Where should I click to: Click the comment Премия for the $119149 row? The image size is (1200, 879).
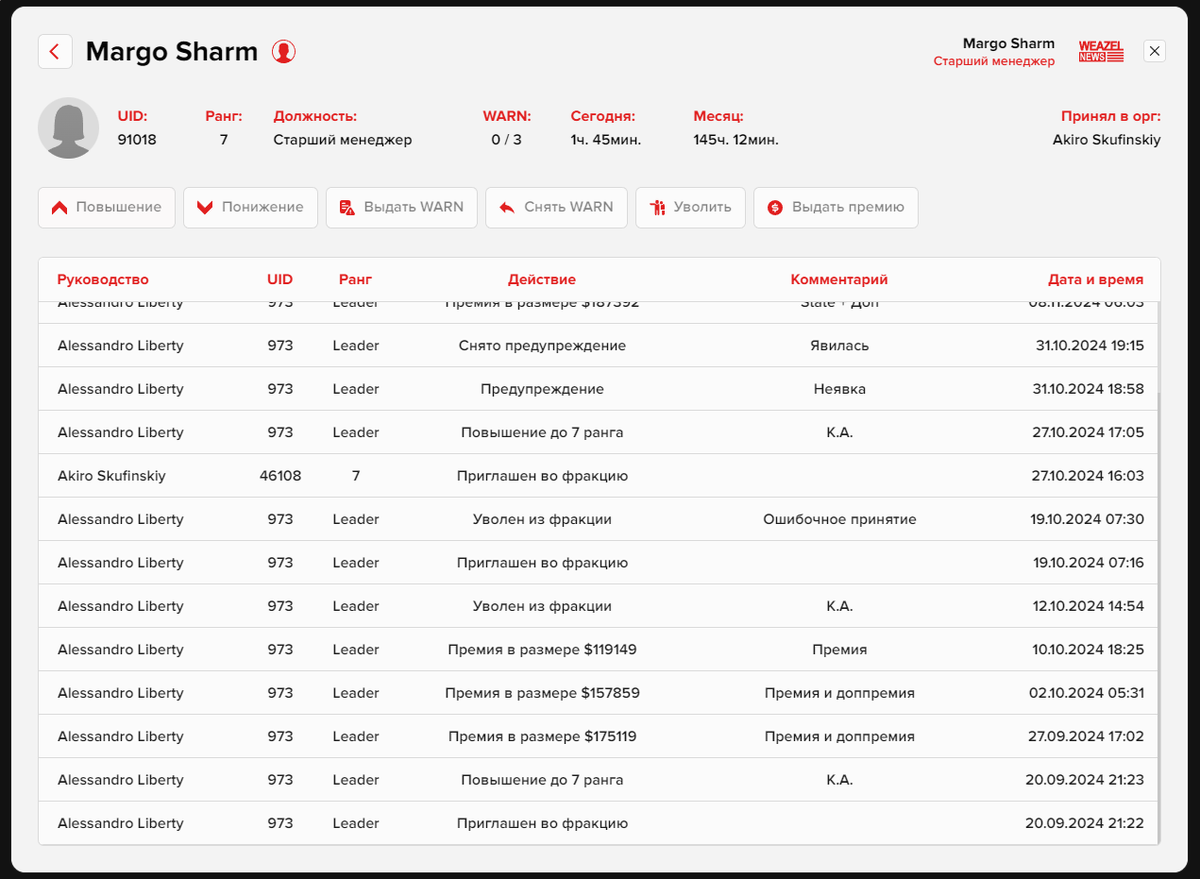coord(839,650)
